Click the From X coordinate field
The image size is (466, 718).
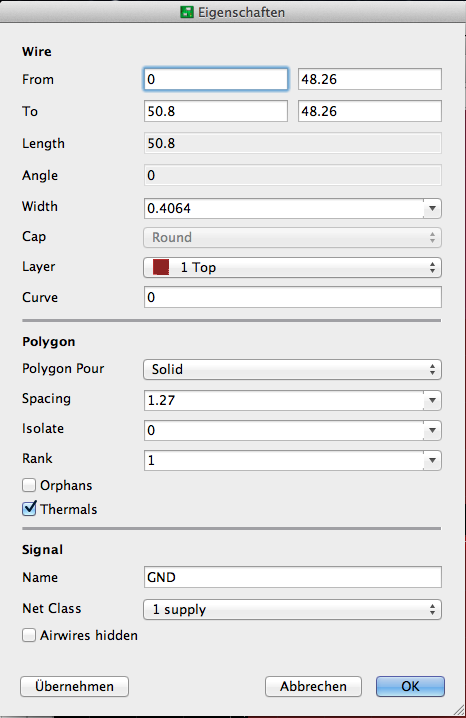216,79
